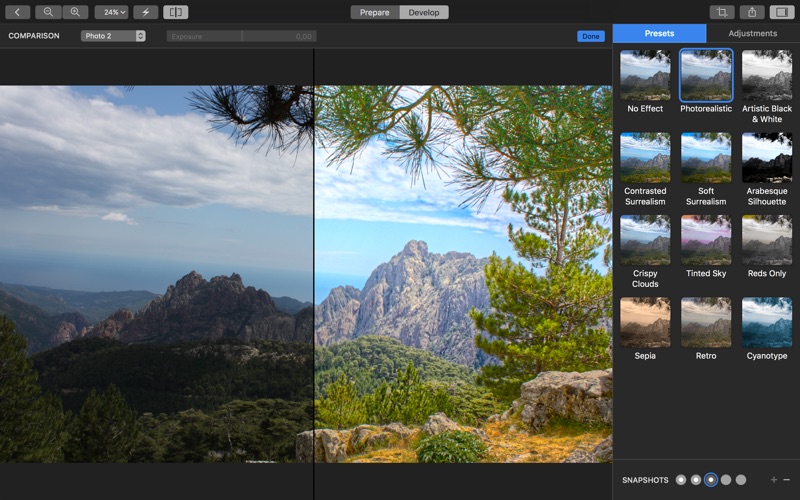Switch to the Develop mode

424,12
